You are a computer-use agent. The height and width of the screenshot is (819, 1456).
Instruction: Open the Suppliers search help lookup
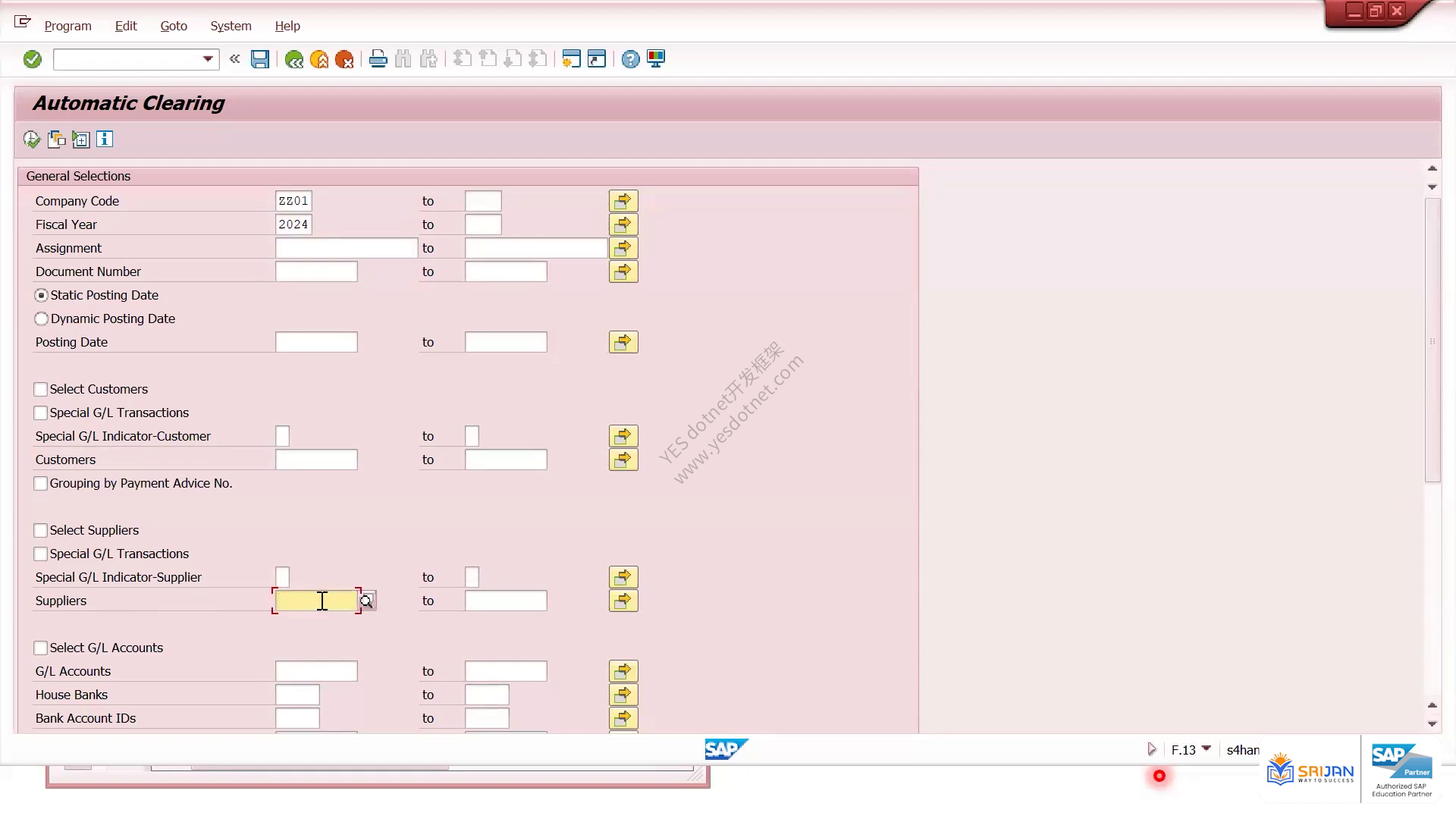point(367,601)
